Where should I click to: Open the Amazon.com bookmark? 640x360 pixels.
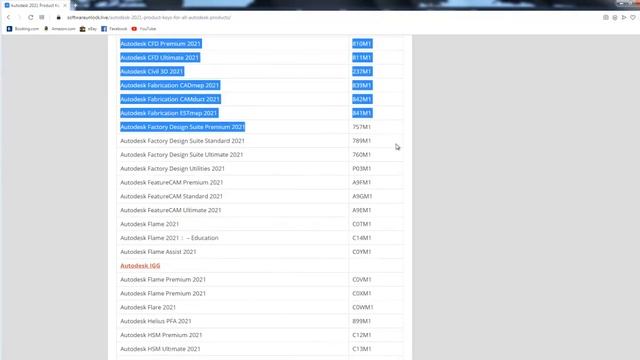60,29
